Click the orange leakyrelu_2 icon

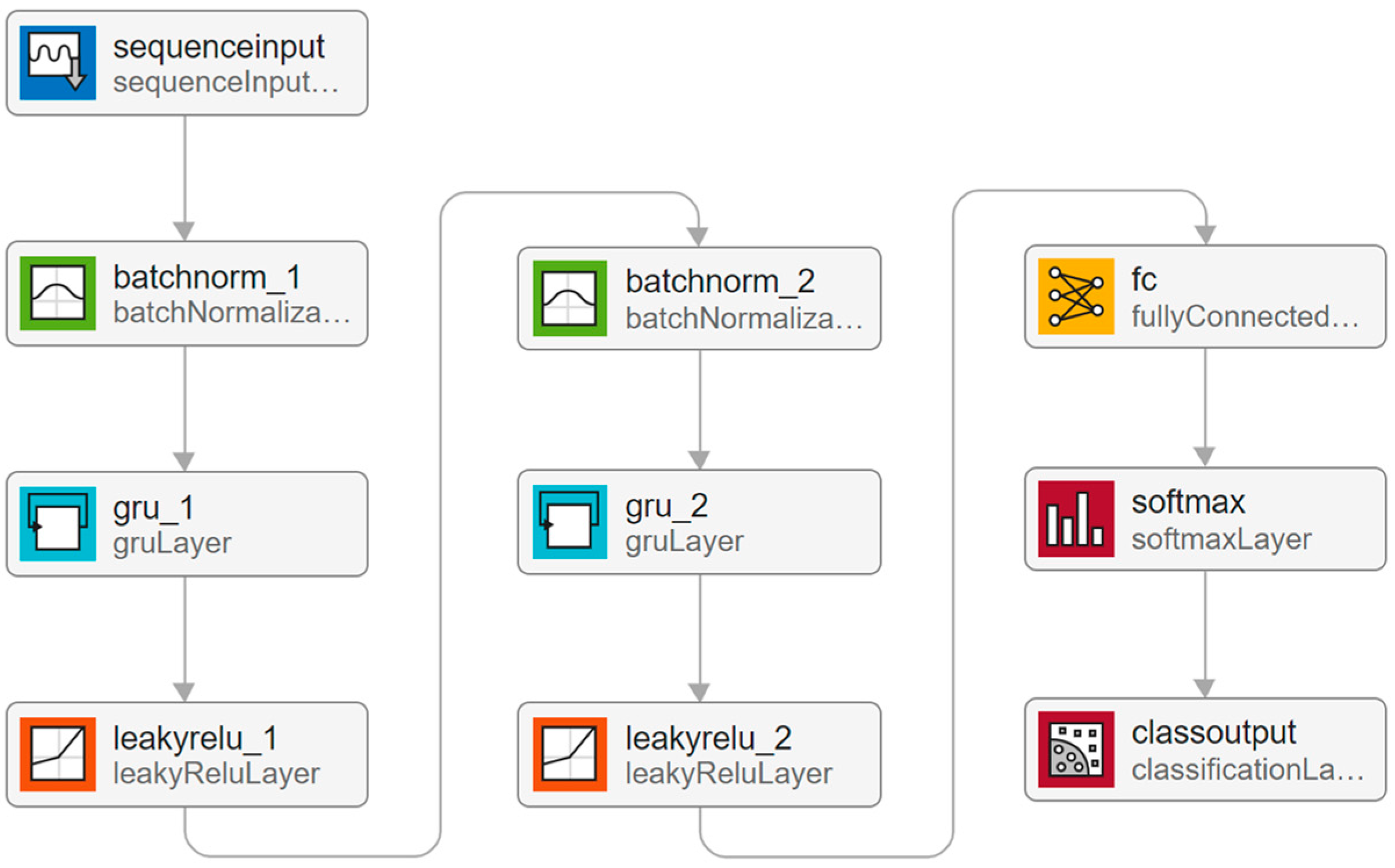pos(569,754)
